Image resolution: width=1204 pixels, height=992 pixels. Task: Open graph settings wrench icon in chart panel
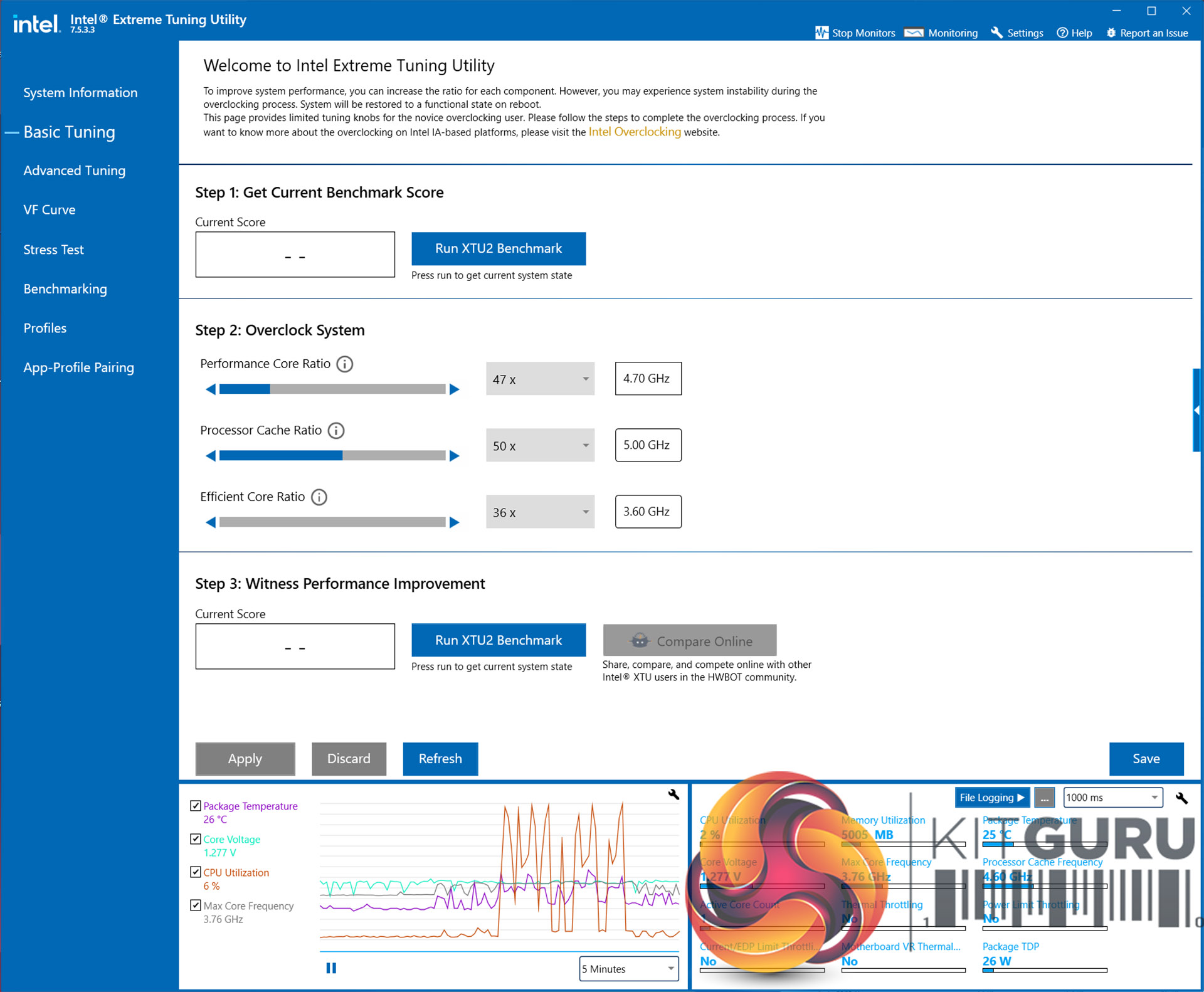coord(673,794)
